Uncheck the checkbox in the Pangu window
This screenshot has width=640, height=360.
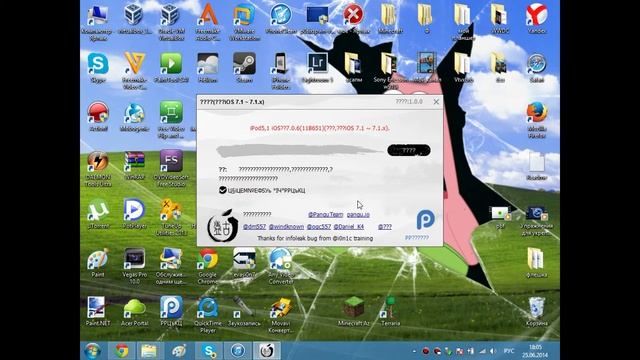coord(222,190)
